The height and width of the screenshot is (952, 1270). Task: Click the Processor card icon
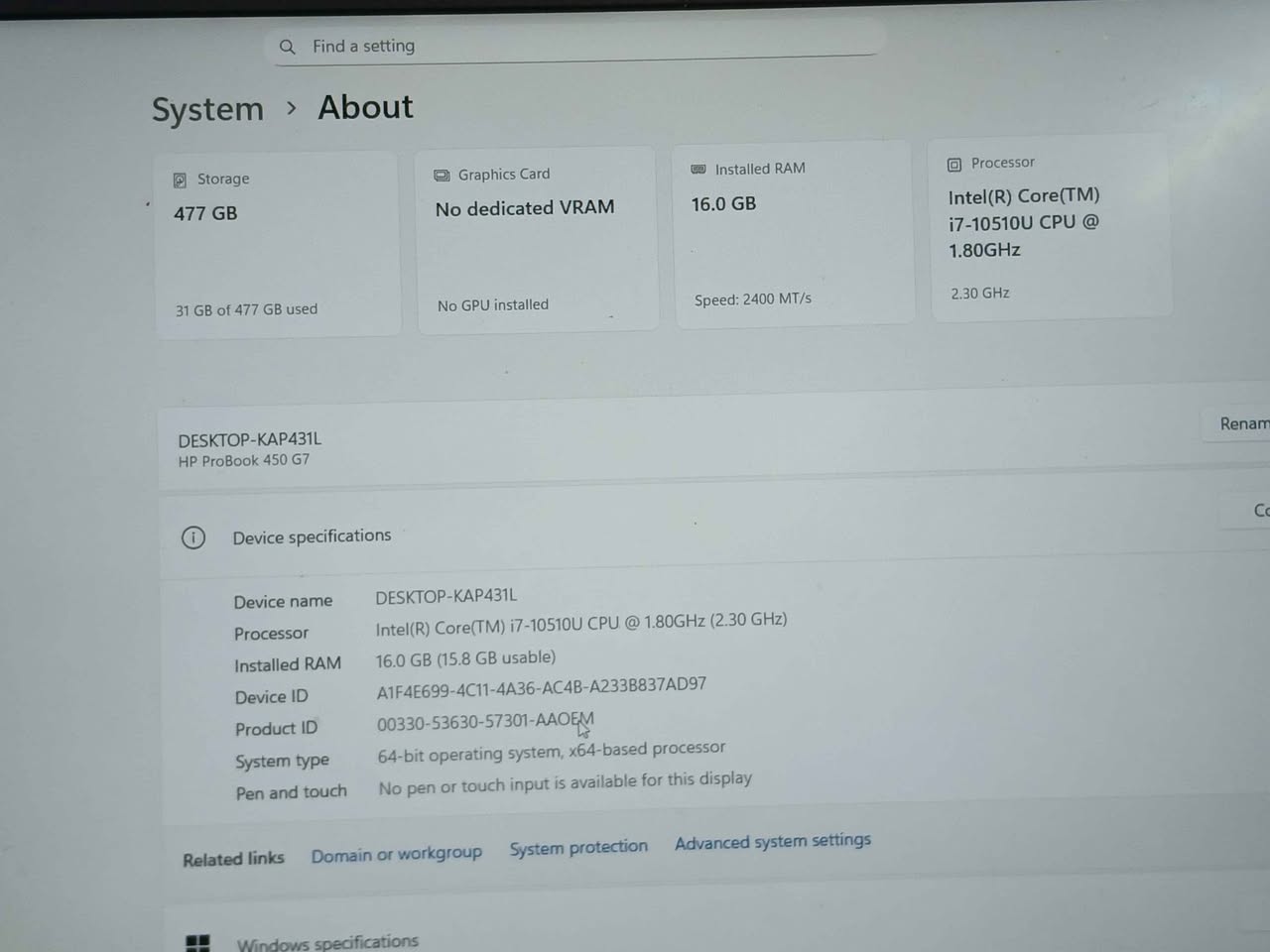[954, 165]
